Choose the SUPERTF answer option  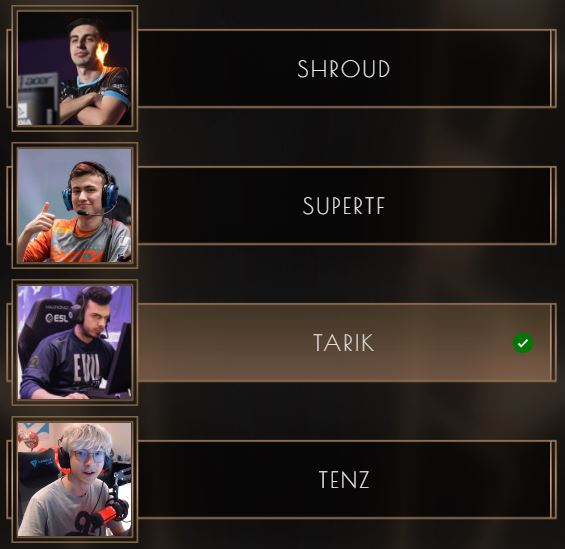pos(344,205)
